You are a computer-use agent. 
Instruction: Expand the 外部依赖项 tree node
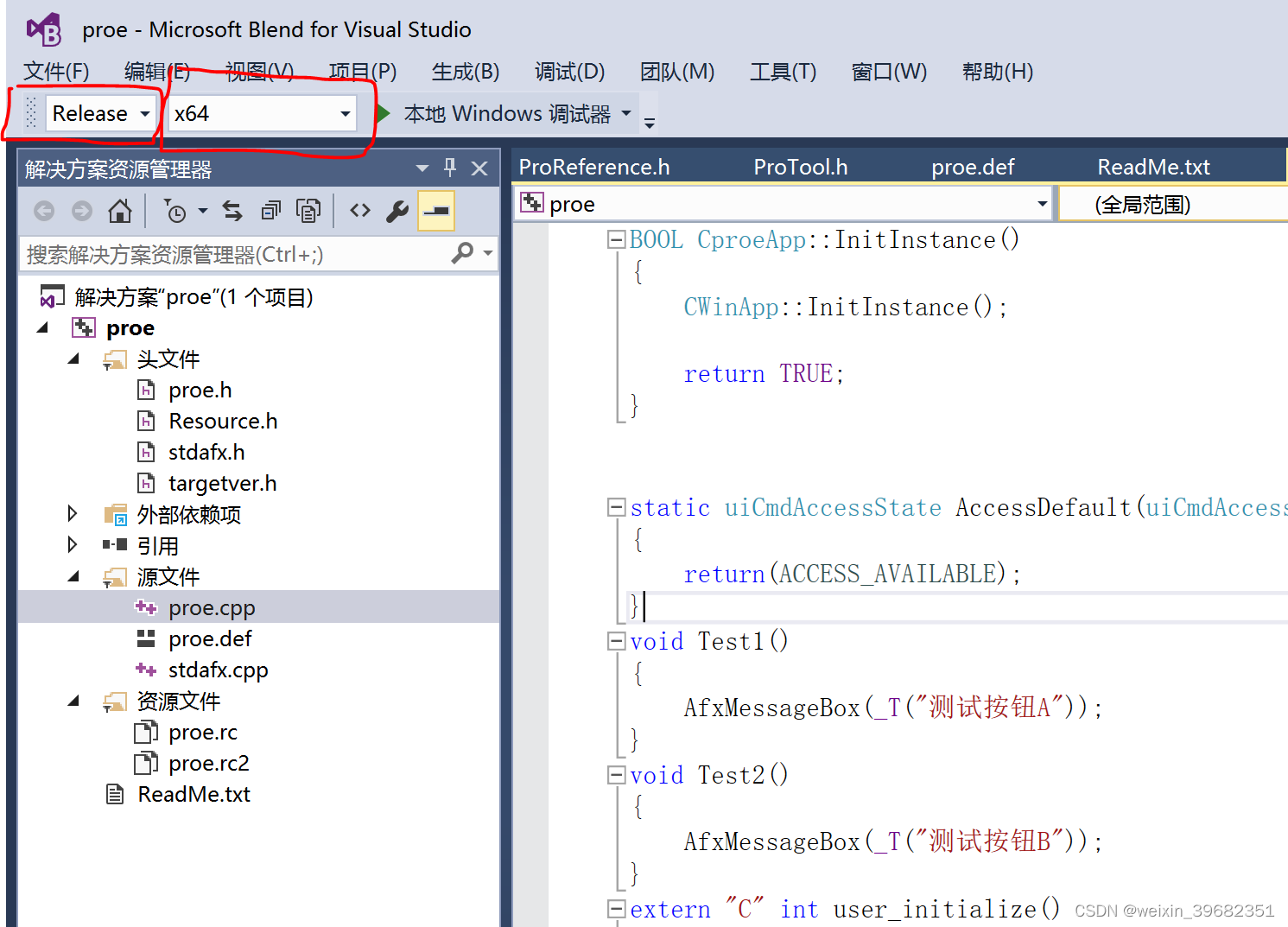coord(73,515)
